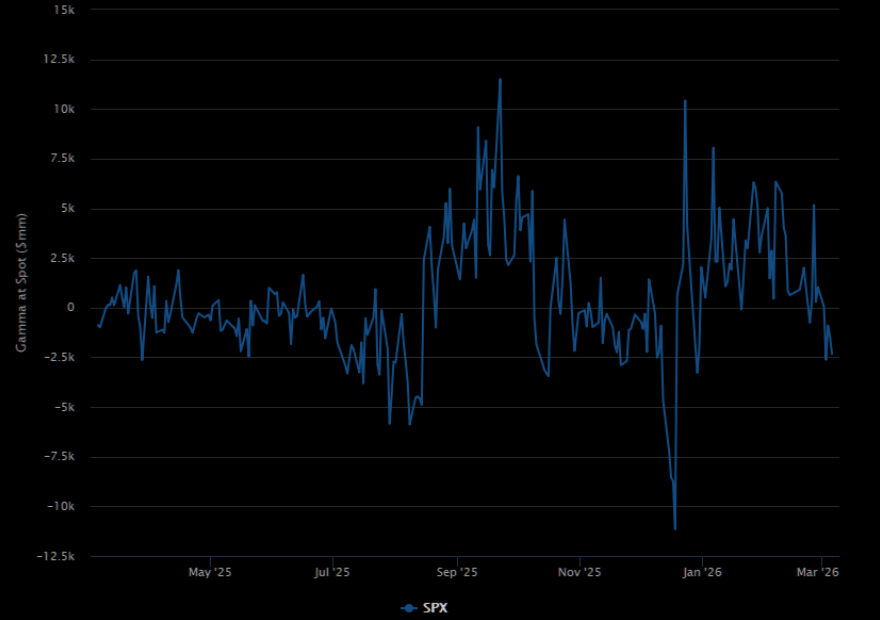The width and height of the screenshot is (880, 620).
Task: Click the Nov '25 x-axis label
Action: click(580, 573)
